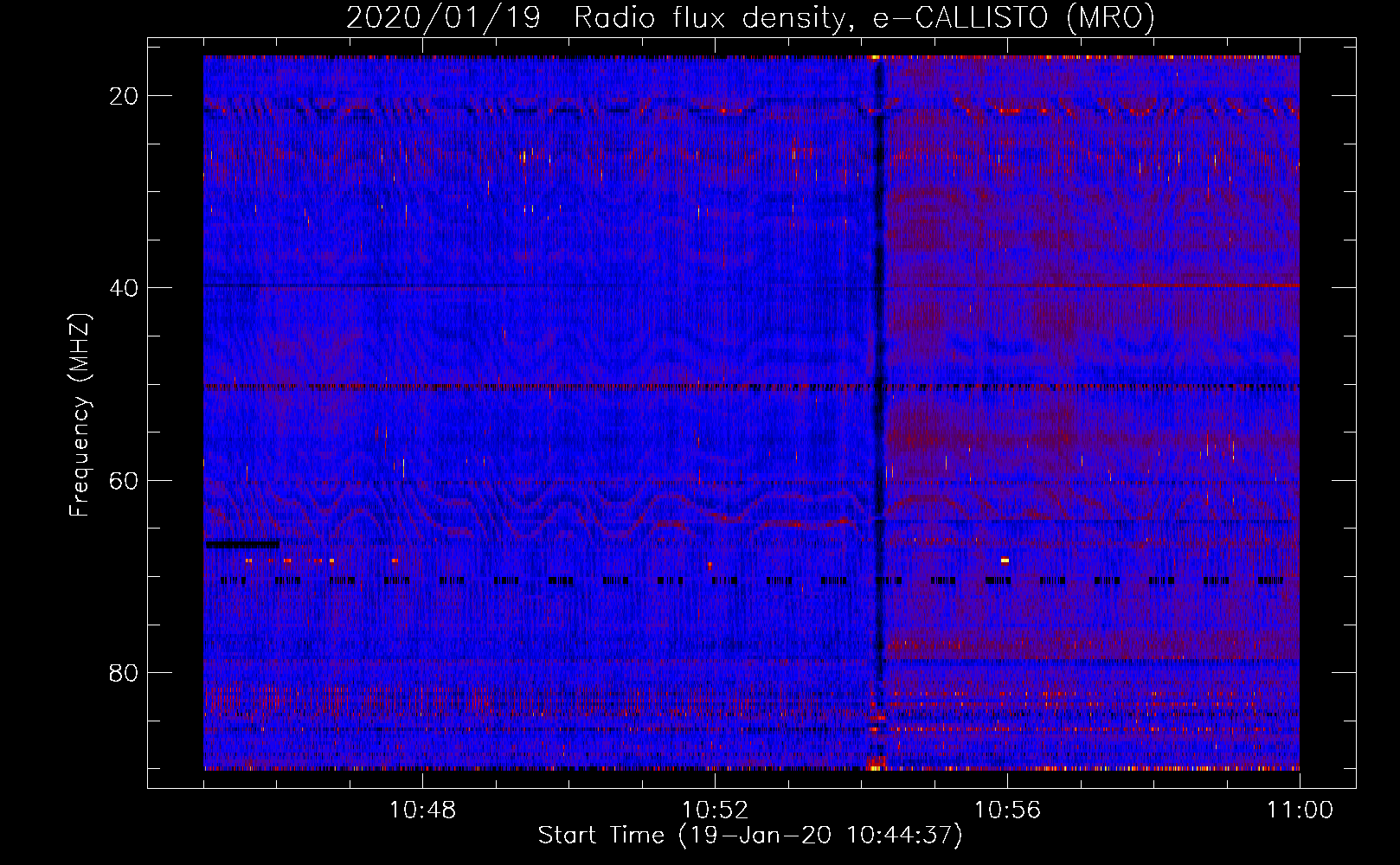This screenshot has width=1400, height=865.
Task: Click the 20 MHz frequency tick label
Action: pos(124,96)
